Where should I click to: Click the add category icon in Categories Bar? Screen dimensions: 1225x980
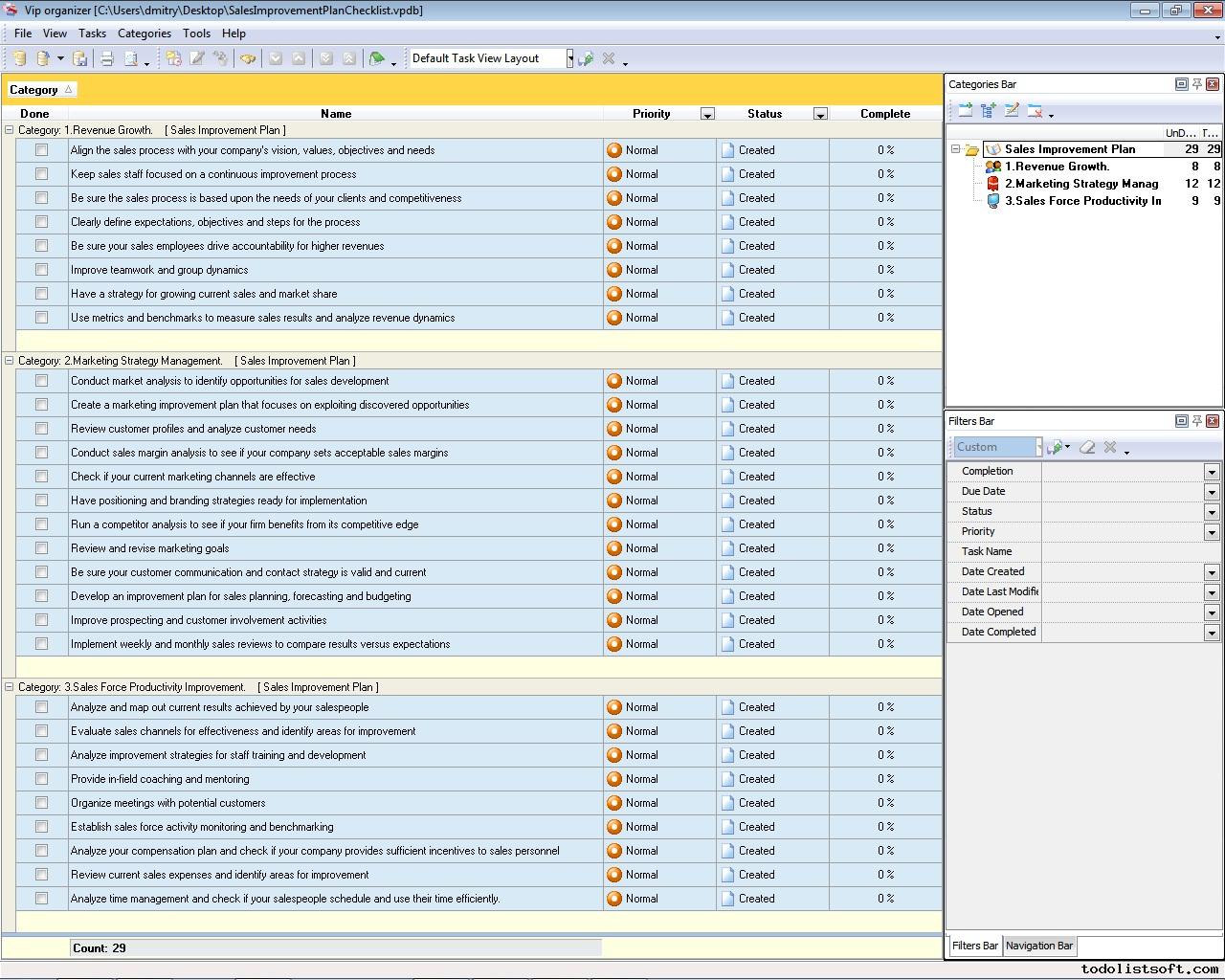(965, 111)
